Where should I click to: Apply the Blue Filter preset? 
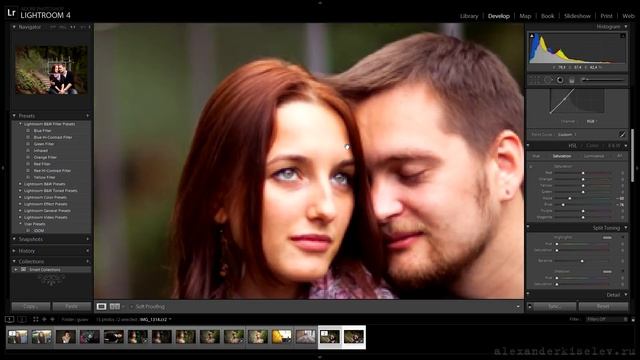click(x=42, y=131)
